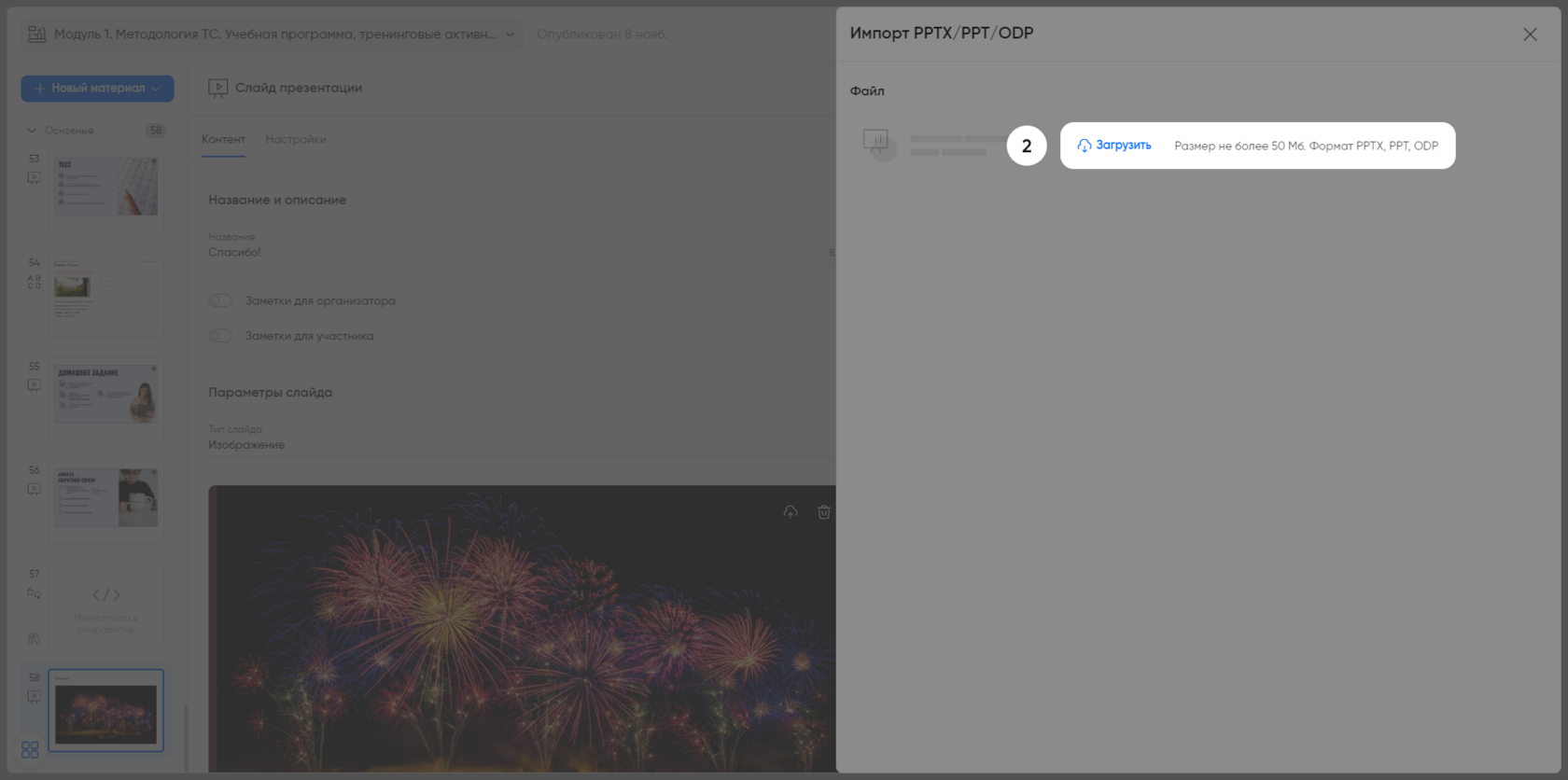Click the Загрузить upload button
This screenshot has width=1568, height=780.
coord(1114,146)
